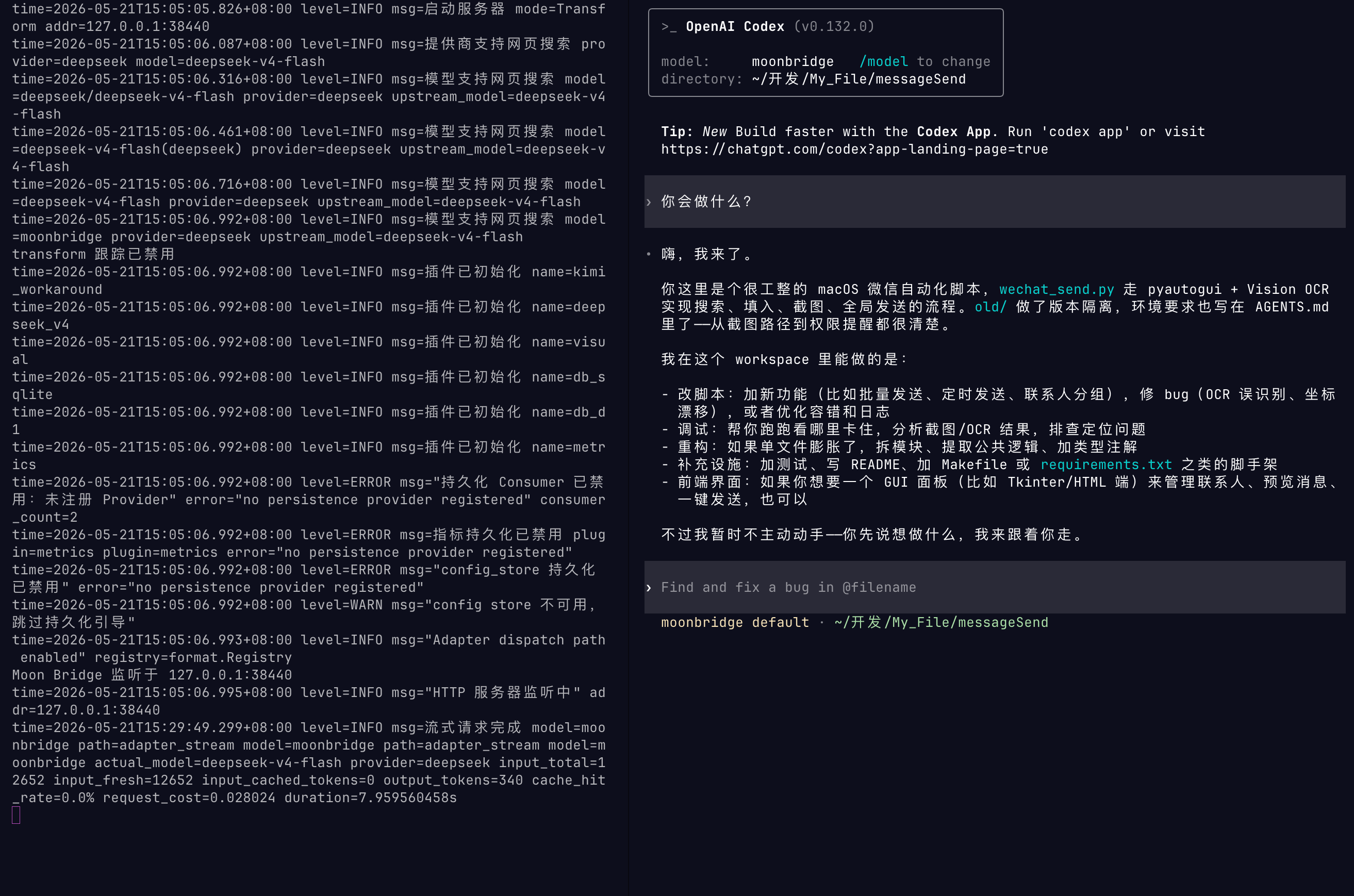This screenshot has width=1354, height=896.
Task: Click the model value 'moonbridge' in header box
Action: point(792,62)
